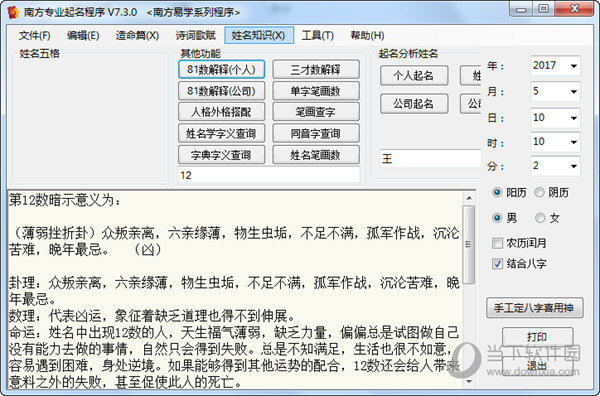Click the 退出 button
This screenshot has height=396, width=600.
point(537,366)
